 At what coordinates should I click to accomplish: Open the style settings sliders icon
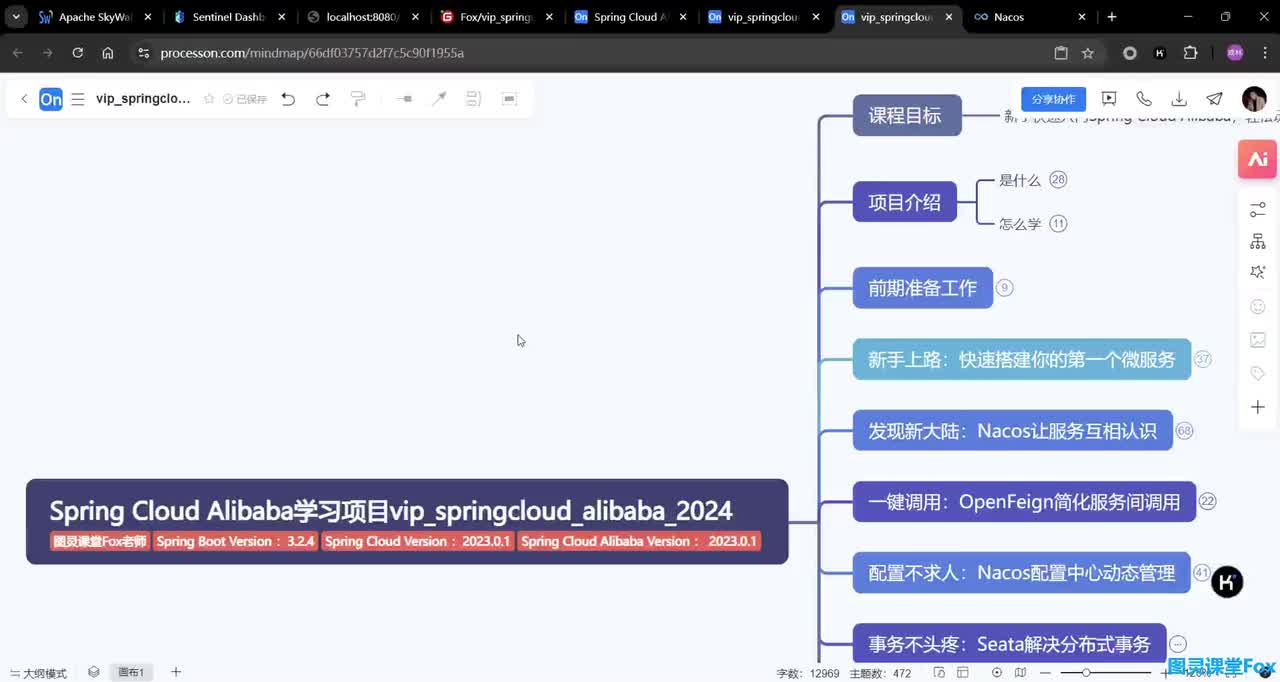coord(1258,210)
